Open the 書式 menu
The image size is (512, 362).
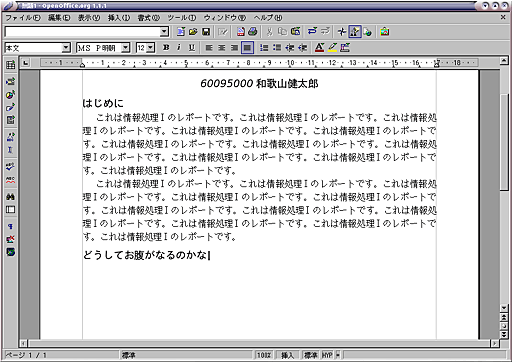point(149,18)
